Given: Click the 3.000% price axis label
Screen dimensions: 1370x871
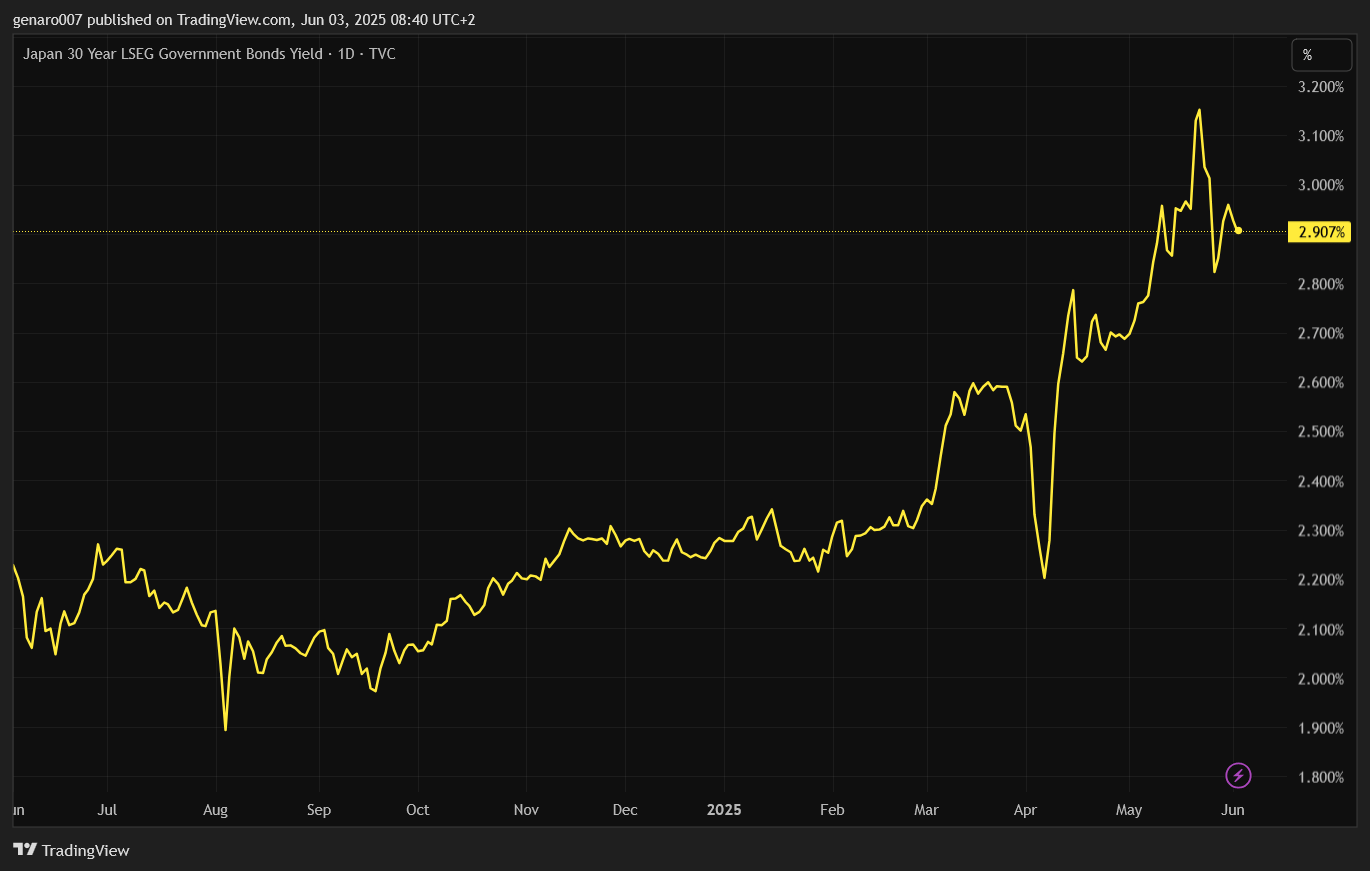Looking at the screenshot, I should tap(1321, 185).
